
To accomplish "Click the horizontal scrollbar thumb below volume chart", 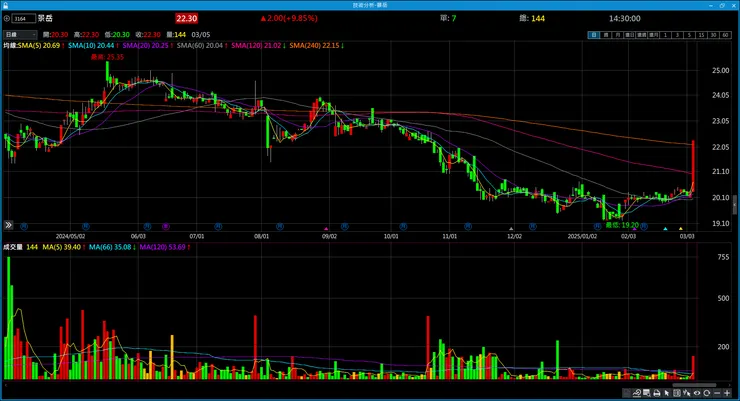I will (694, 385).
